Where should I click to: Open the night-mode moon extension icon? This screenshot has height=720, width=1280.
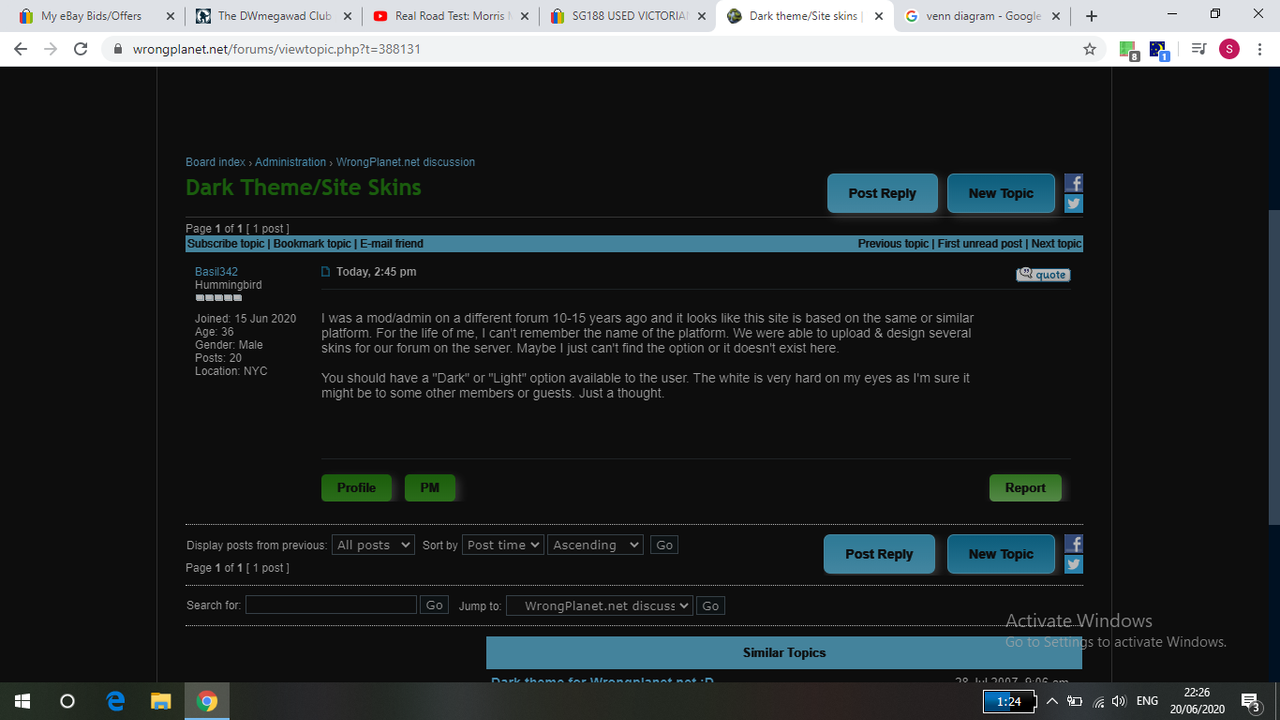(x=1159, y=50)
